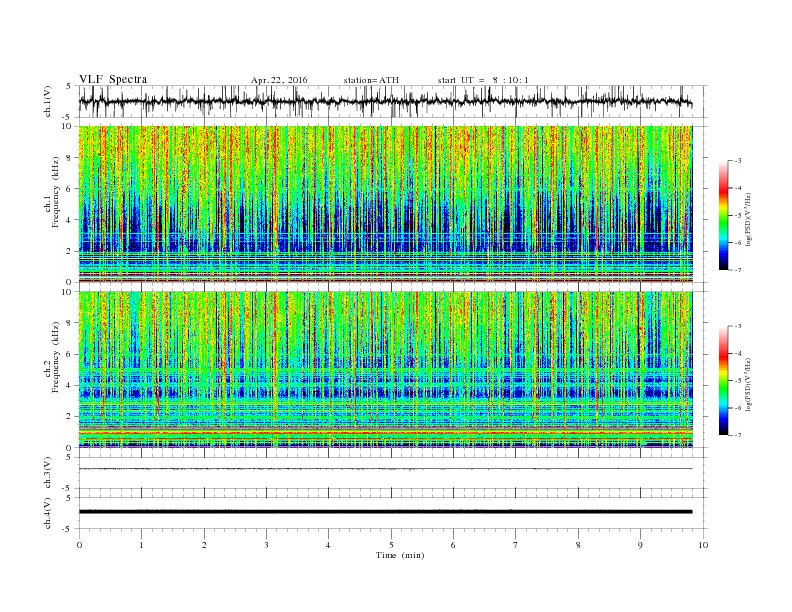Click time axis tick label "9"

click(640, 545)
